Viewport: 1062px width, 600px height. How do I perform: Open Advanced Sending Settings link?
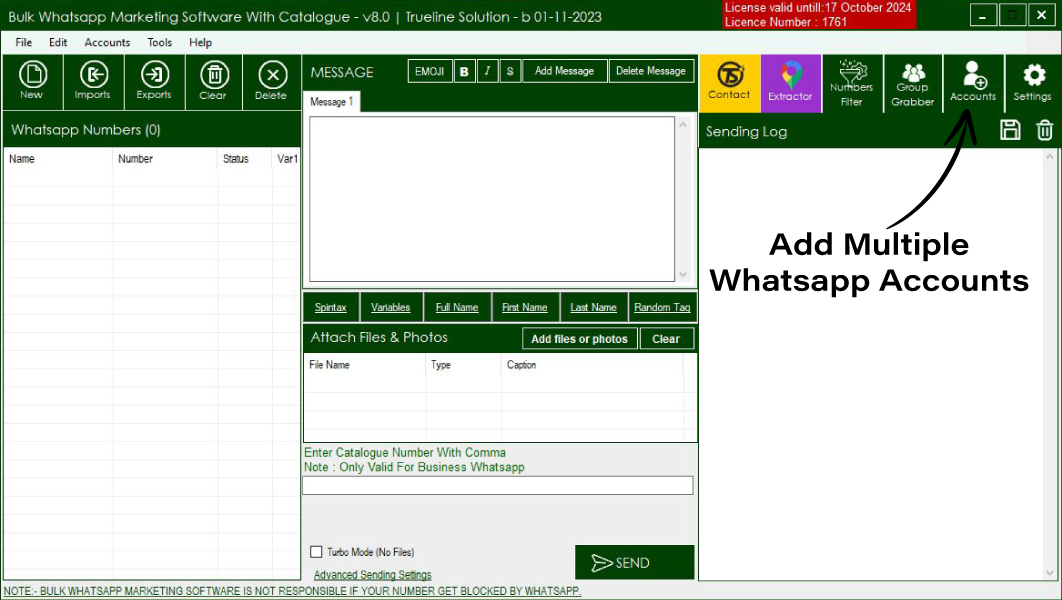click(x=373, y=575)
